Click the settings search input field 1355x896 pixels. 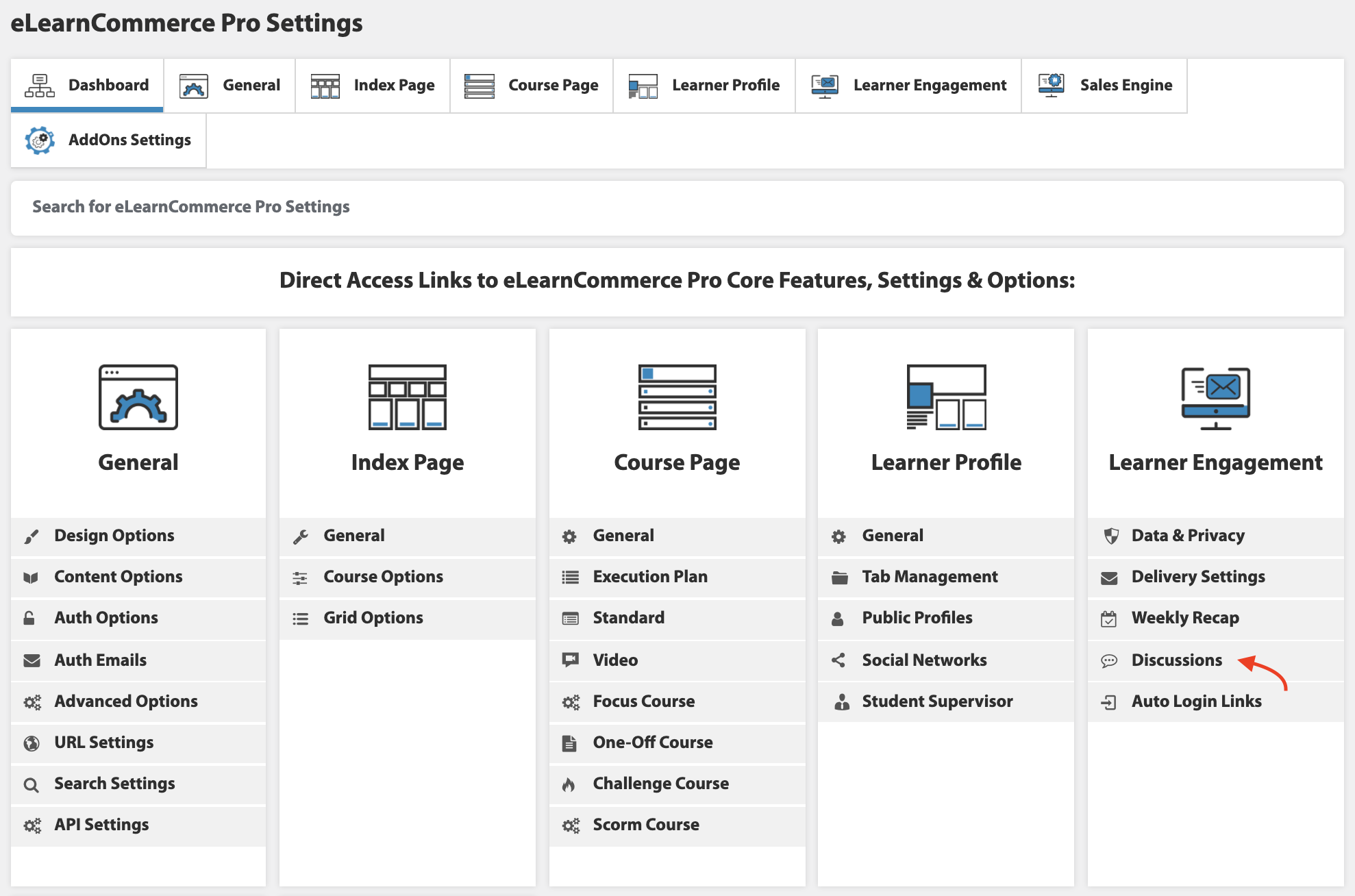click(677, 208)
